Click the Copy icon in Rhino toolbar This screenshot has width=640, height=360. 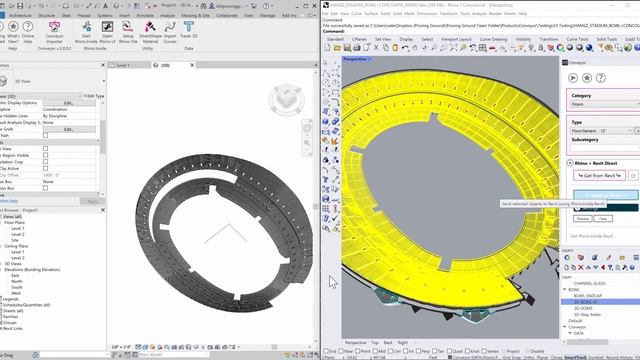[386, 48]
